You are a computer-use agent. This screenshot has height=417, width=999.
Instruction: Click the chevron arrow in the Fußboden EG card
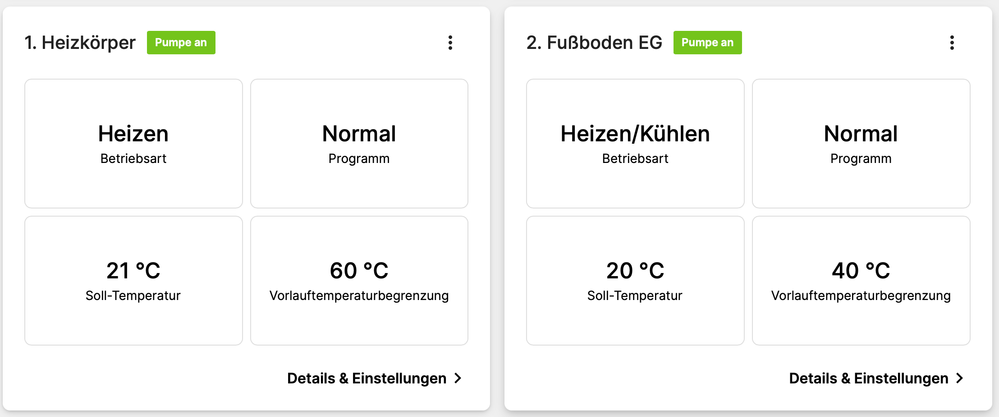pos(960,378)
